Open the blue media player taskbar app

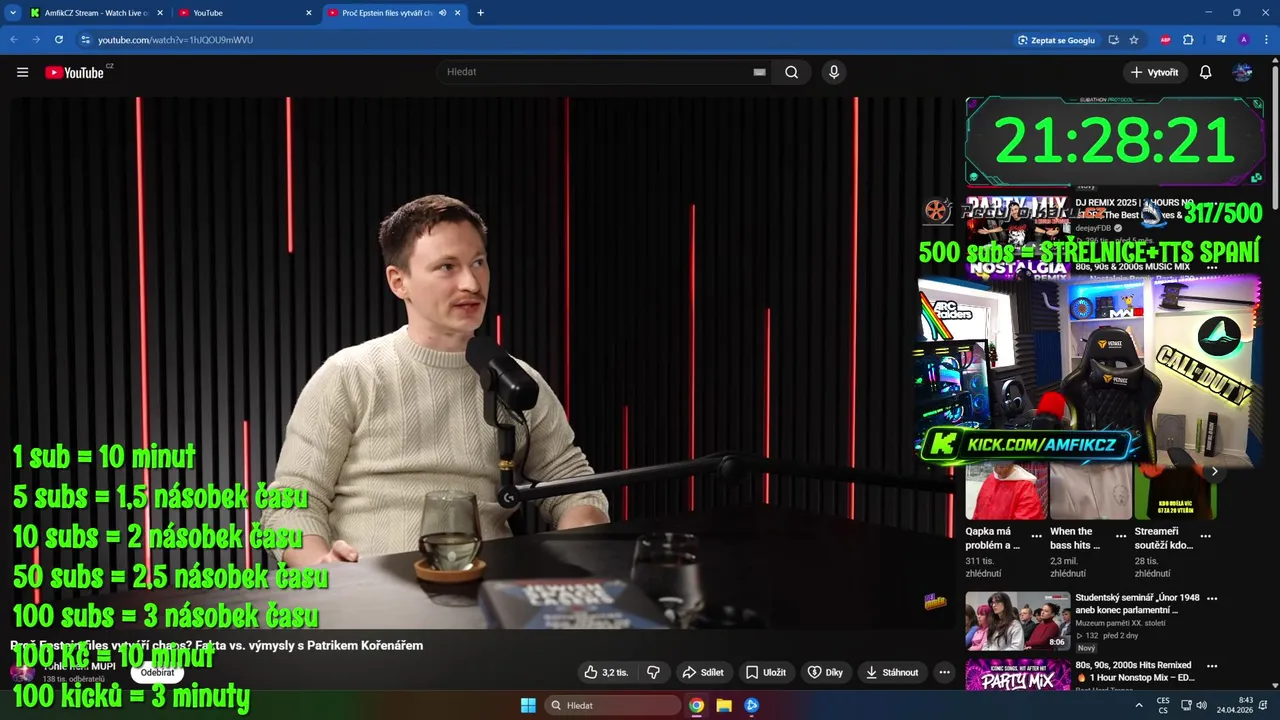click(x=752, y=706)
